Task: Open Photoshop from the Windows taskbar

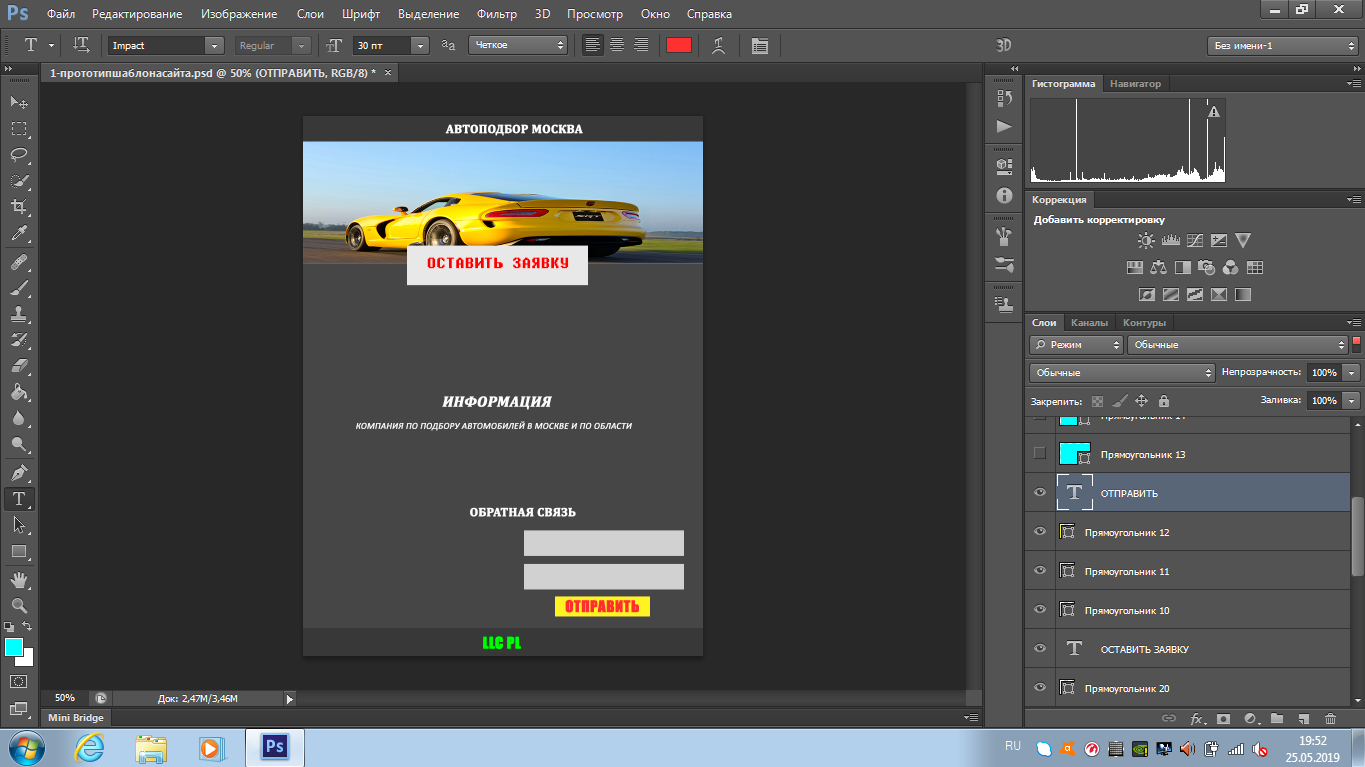Action: [274, 747]
